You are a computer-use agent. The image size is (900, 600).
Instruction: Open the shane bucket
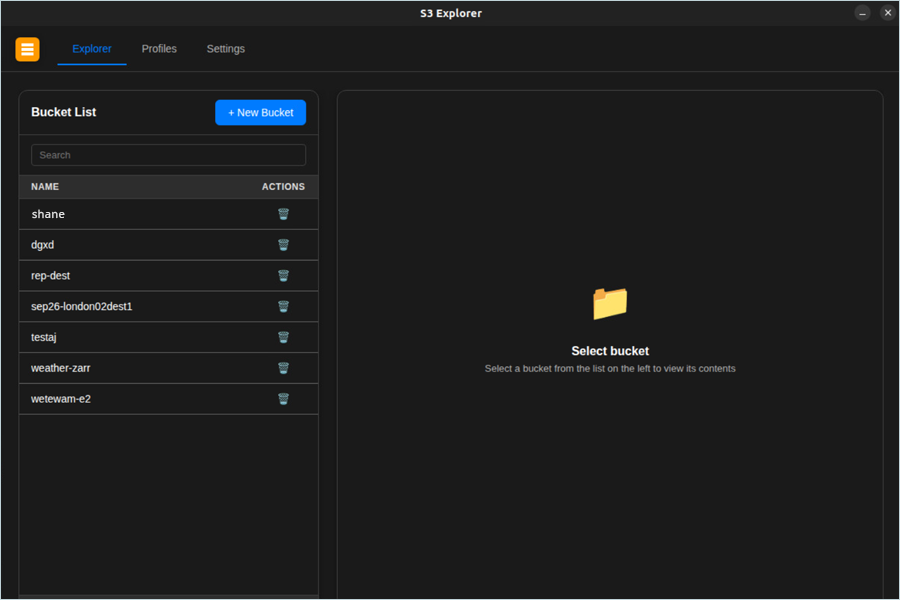(48, 214)
